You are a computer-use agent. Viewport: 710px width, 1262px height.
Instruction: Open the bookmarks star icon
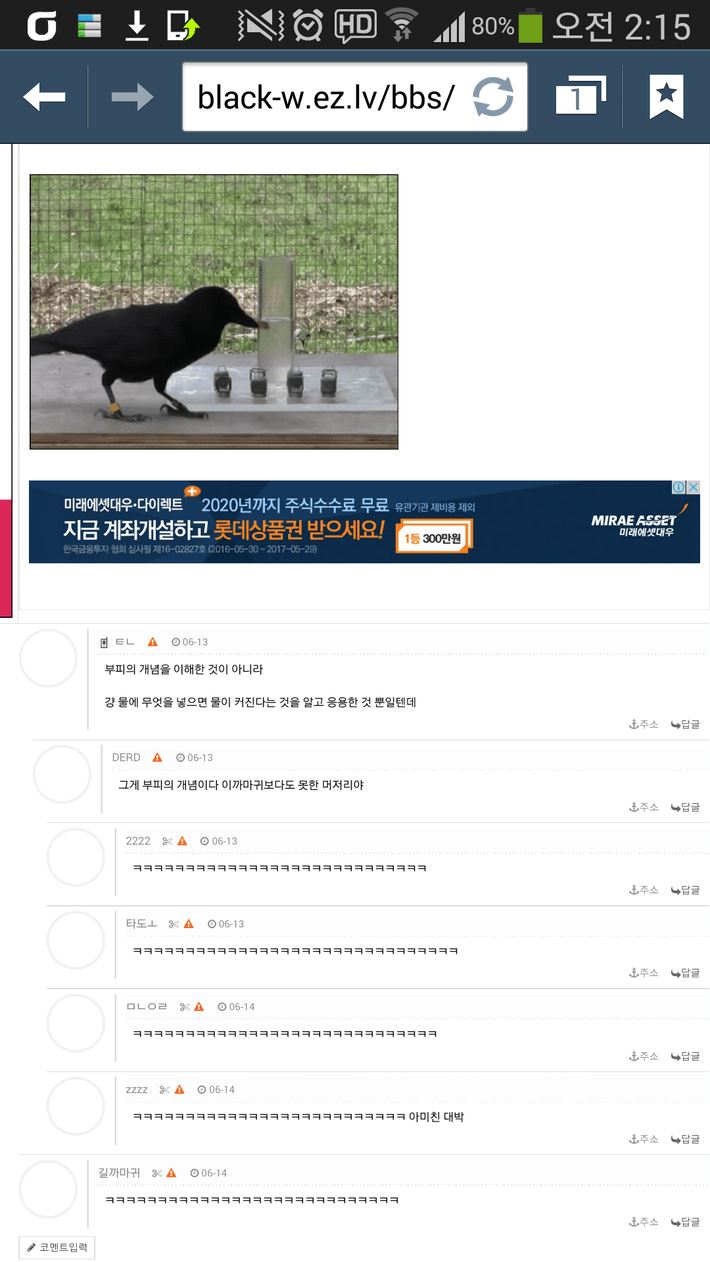coord(666,97)
